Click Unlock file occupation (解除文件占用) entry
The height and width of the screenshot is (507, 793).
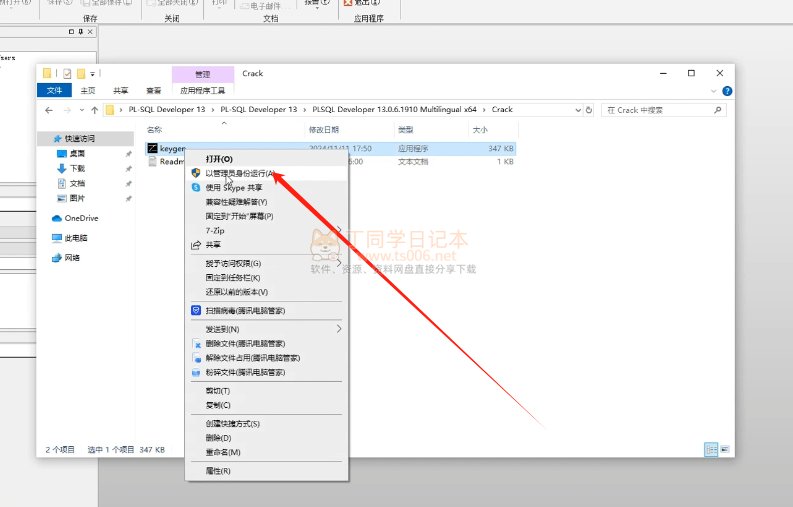(x=267, y=358)
